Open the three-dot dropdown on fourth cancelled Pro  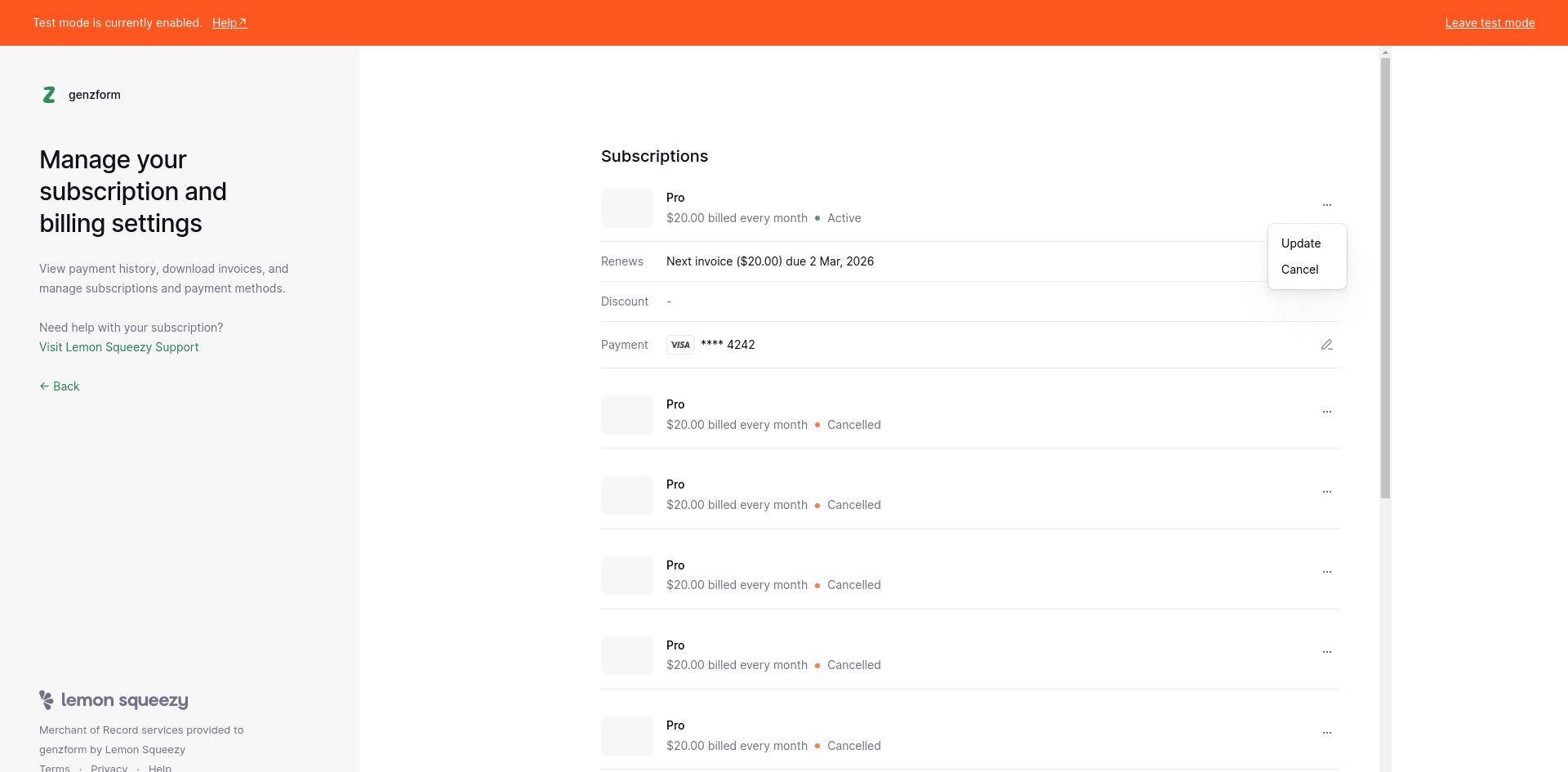(1327, 652)
